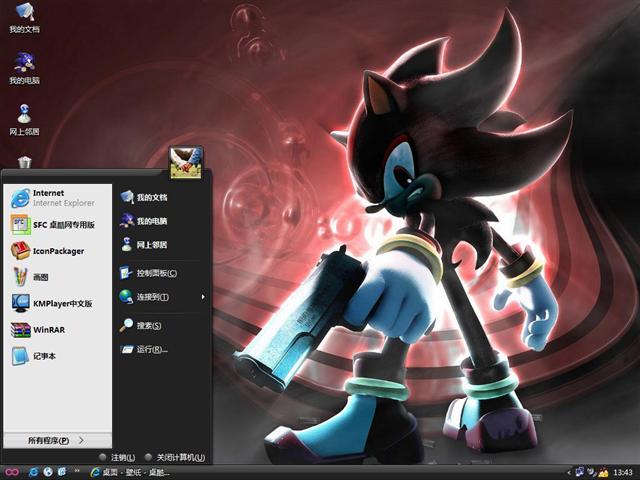This screenshot has height=480, width=640.
Task: Open the 我的电脑 Sonic desktop icon
Action: point(24,69)
